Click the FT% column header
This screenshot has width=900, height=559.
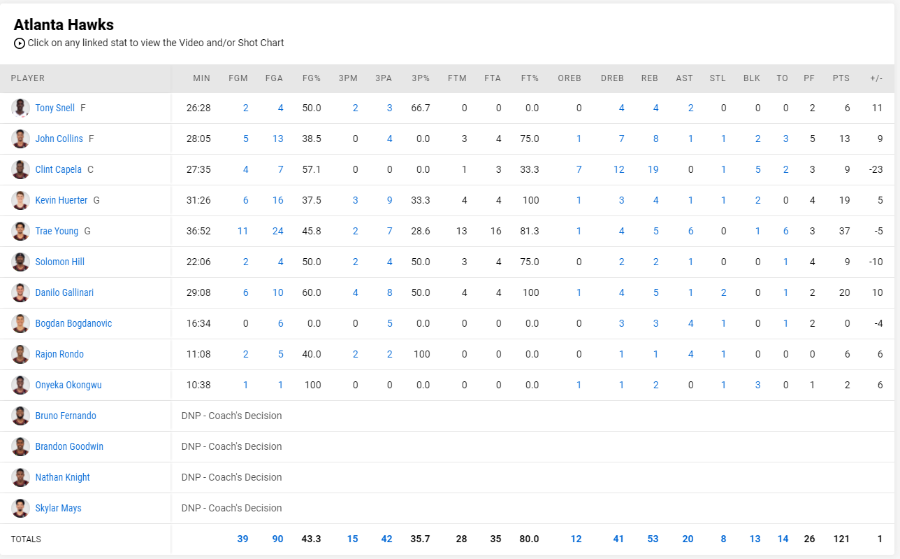pyautogui.click(x=529, y=78)
